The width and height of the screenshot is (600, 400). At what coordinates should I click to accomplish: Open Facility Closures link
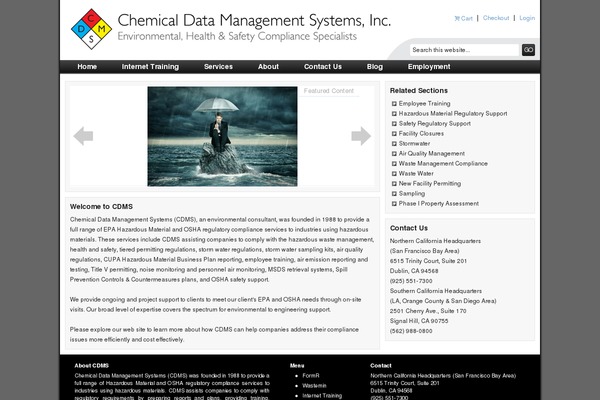(421, 134)
